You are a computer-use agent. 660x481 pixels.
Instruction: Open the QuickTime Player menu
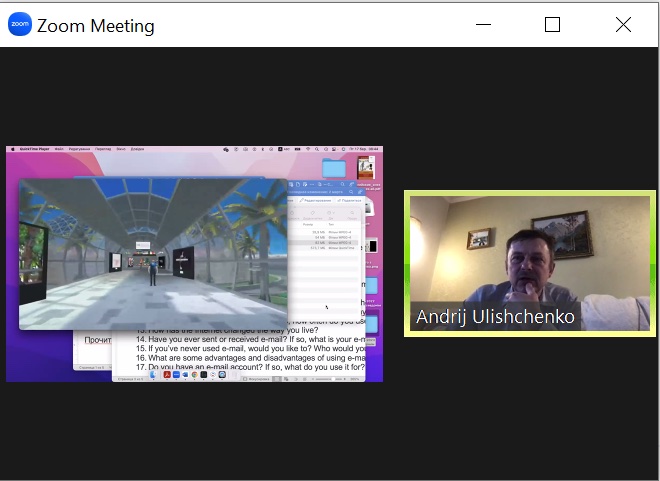[35, 149]
